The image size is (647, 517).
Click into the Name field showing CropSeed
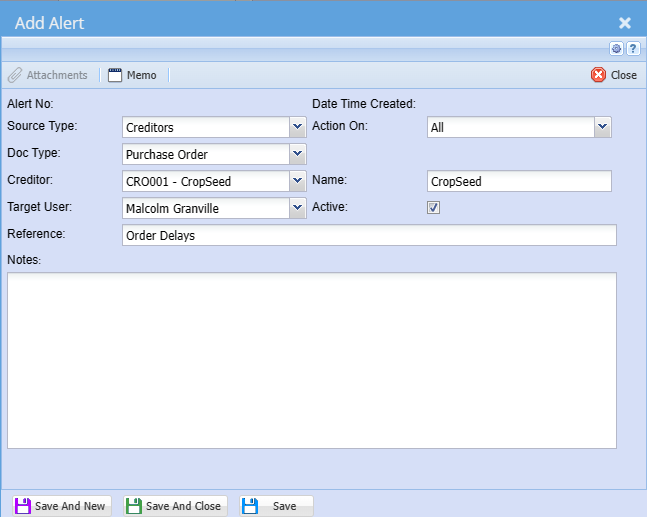(x=518, y=181)
